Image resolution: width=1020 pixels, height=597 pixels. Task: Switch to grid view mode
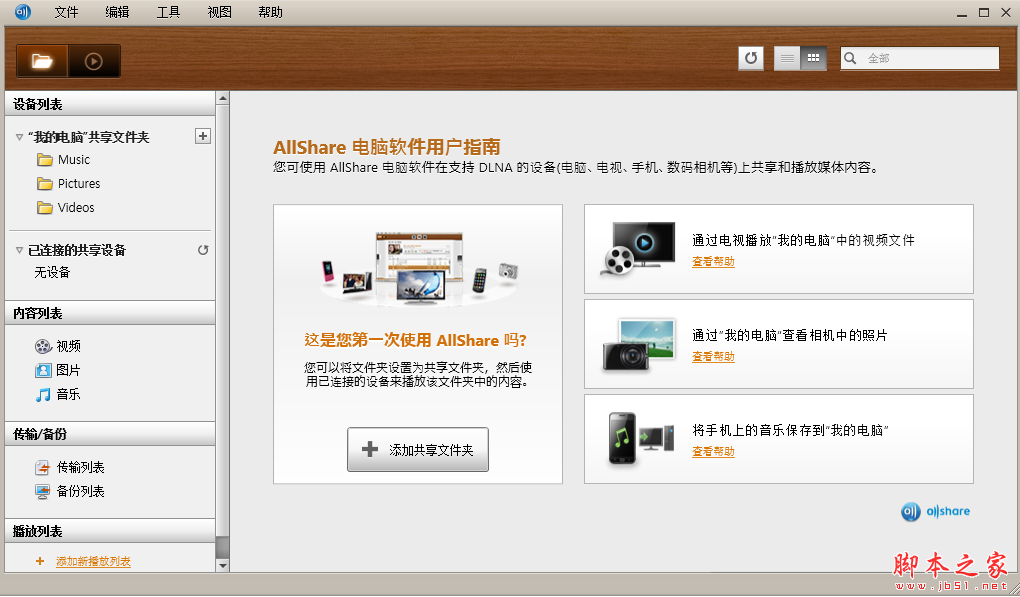click(x=812, y=58)
